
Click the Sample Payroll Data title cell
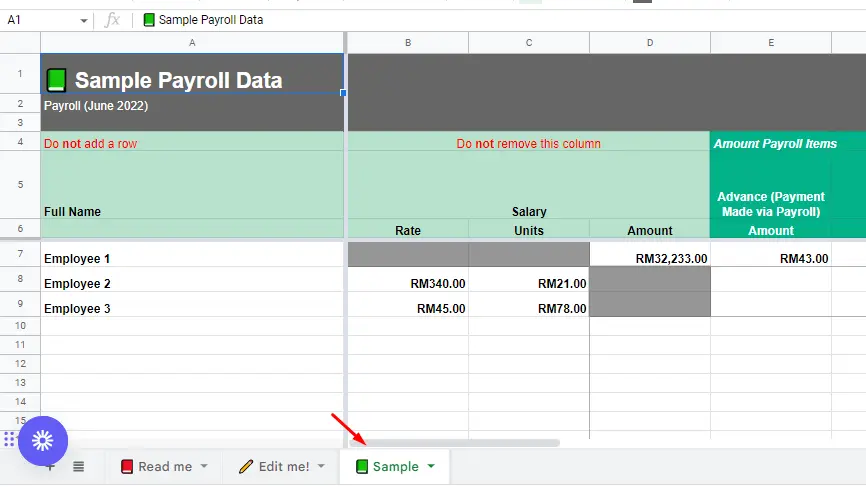tap(192, 73)
